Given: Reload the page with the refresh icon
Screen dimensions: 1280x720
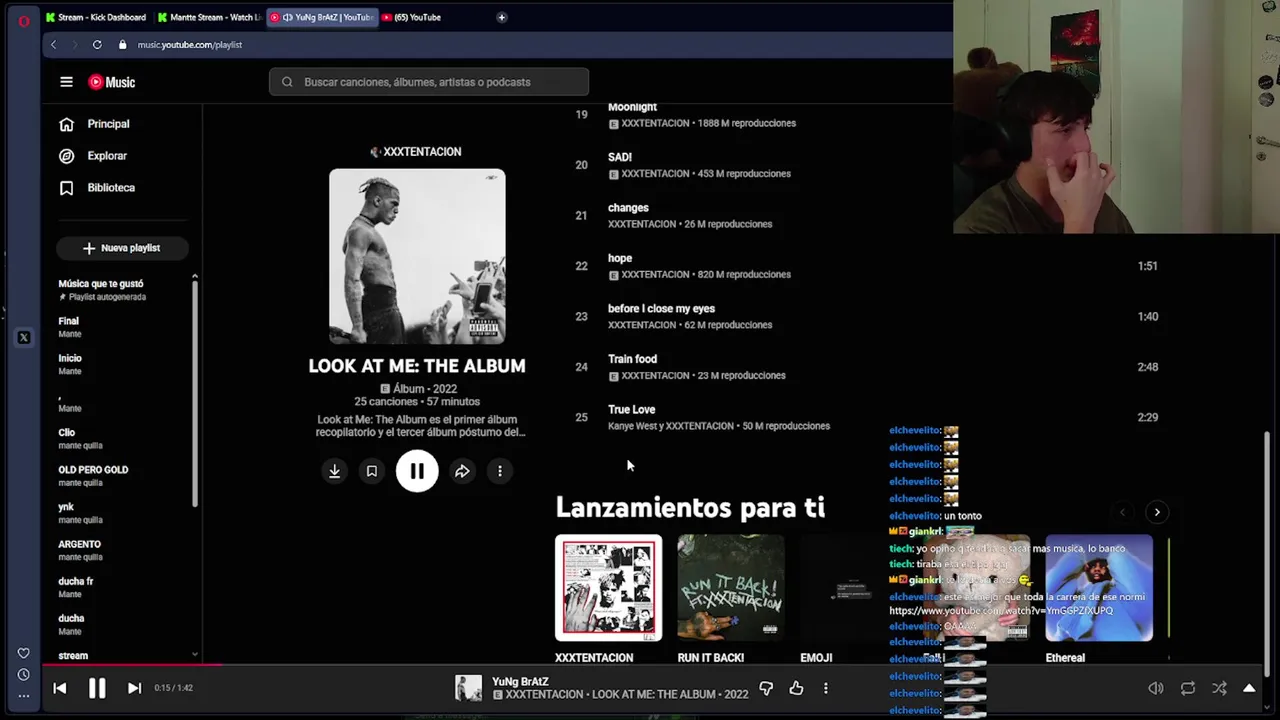Looking at the screenshot, I should click(97, 44).
